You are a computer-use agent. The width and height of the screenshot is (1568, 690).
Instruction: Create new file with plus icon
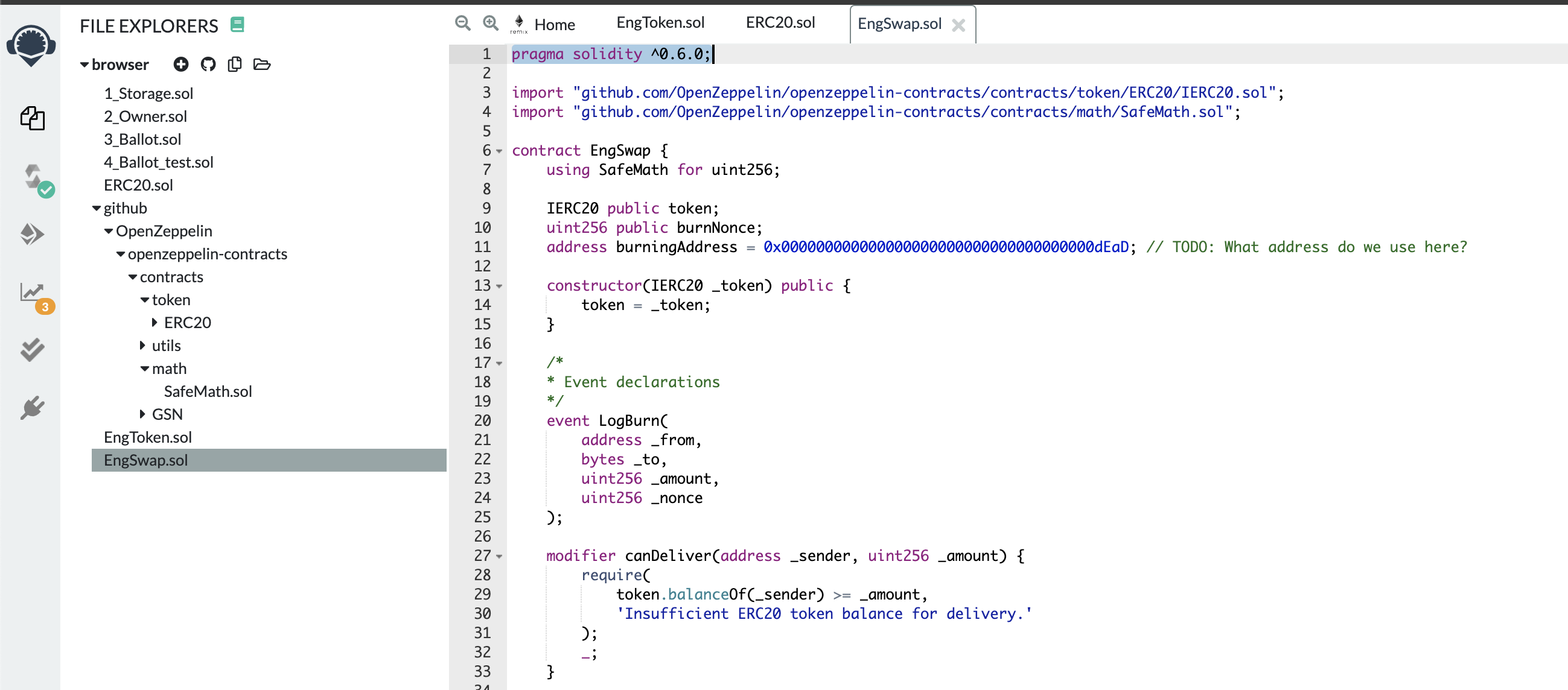tap(181, 65)
